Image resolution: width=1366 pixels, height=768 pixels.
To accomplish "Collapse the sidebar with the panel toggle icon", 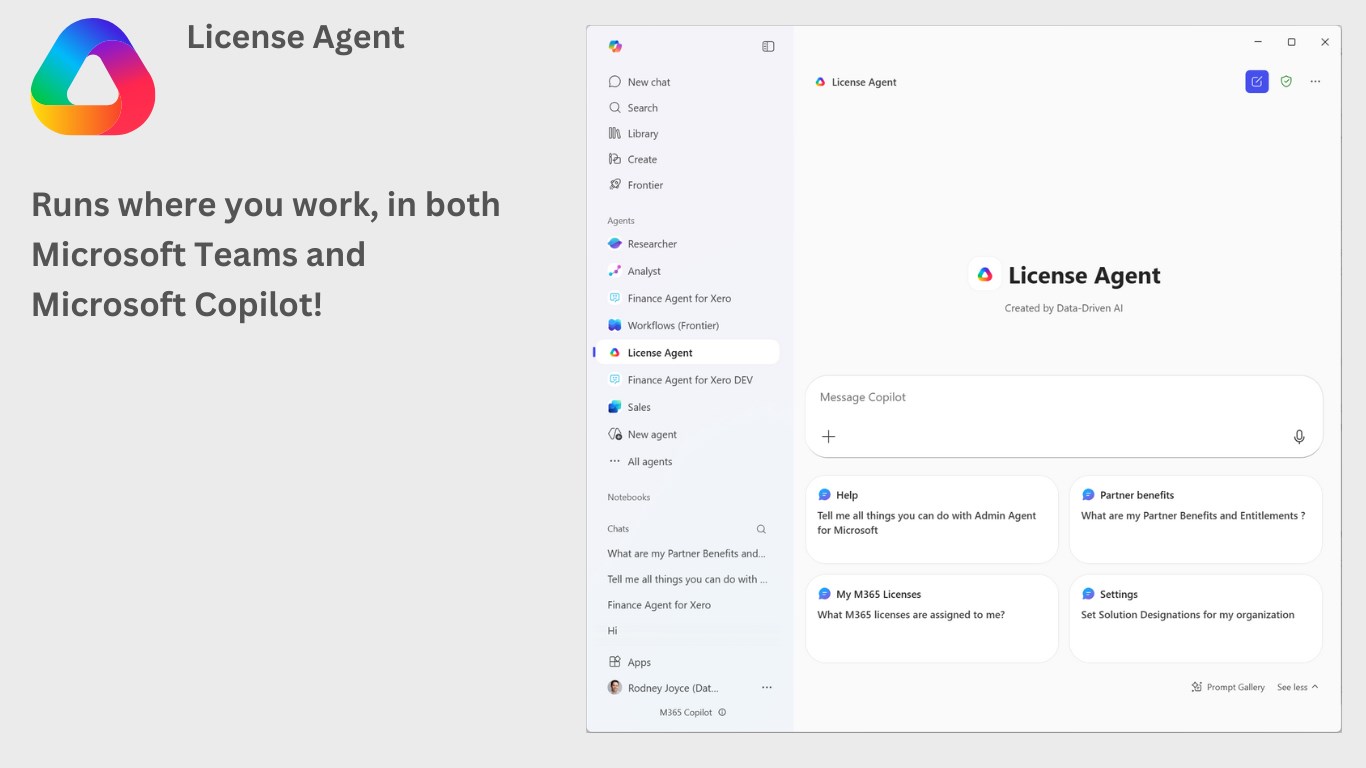I will [x=768, y=46].
